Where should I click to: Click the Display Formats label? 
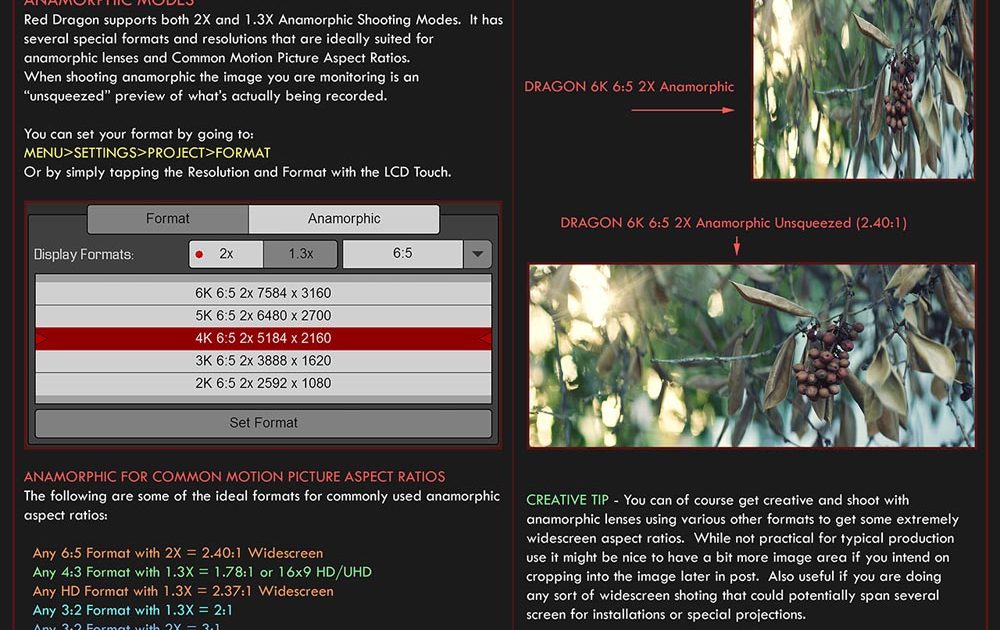(84, 254)
